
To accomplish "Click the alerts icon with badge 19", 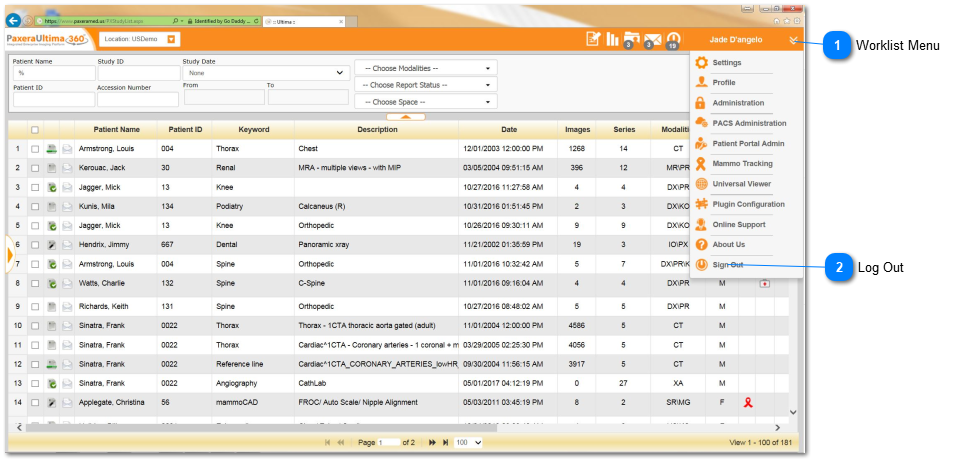I will pos(673,40).
